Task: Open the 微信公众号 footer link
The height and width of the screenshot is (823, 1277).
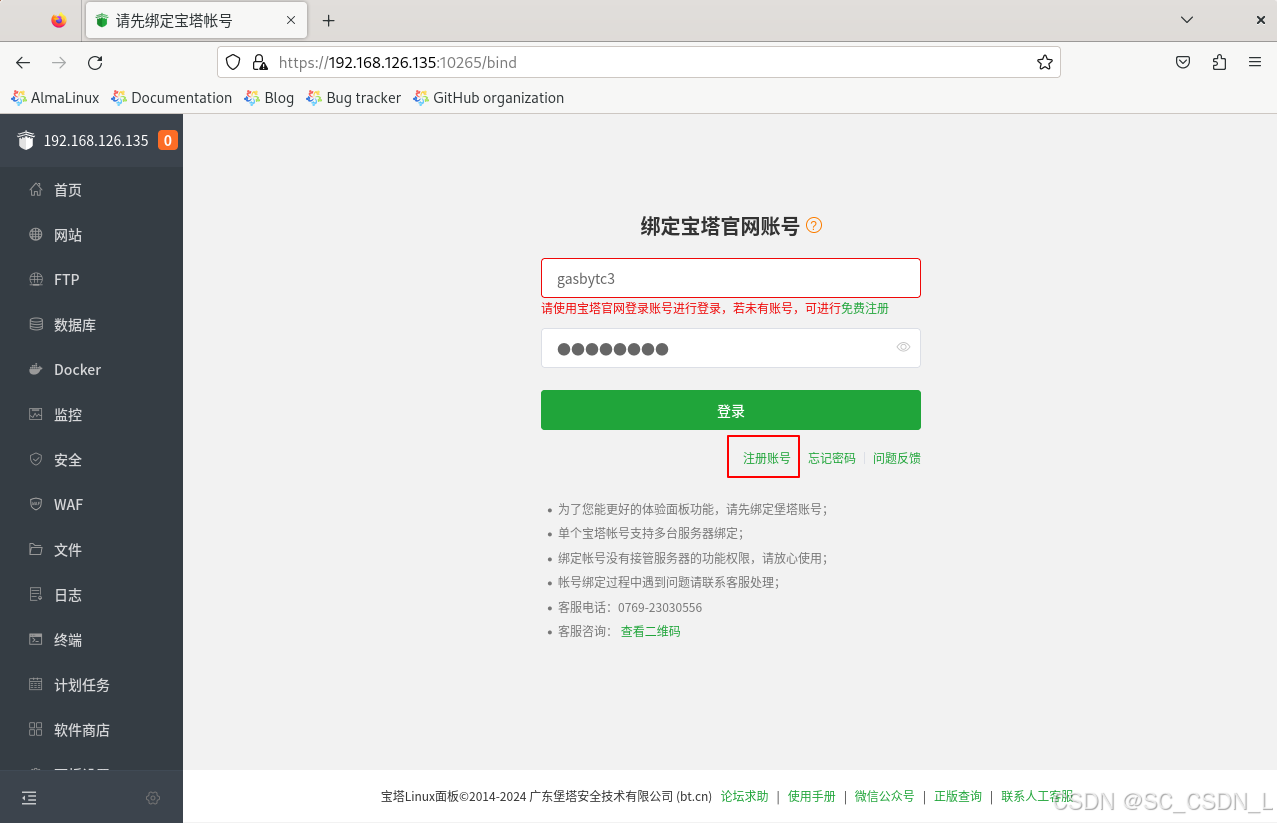Action: click(884, 796)
